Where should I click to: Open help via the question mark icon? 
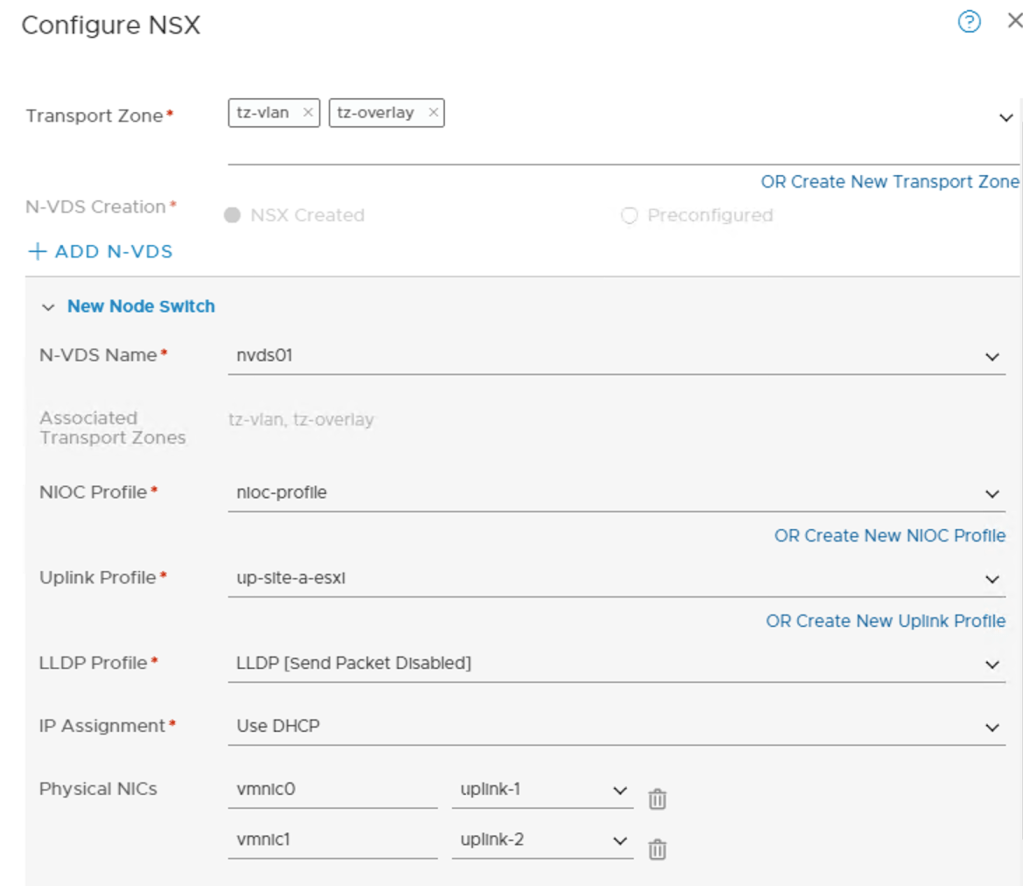[968, 21]
